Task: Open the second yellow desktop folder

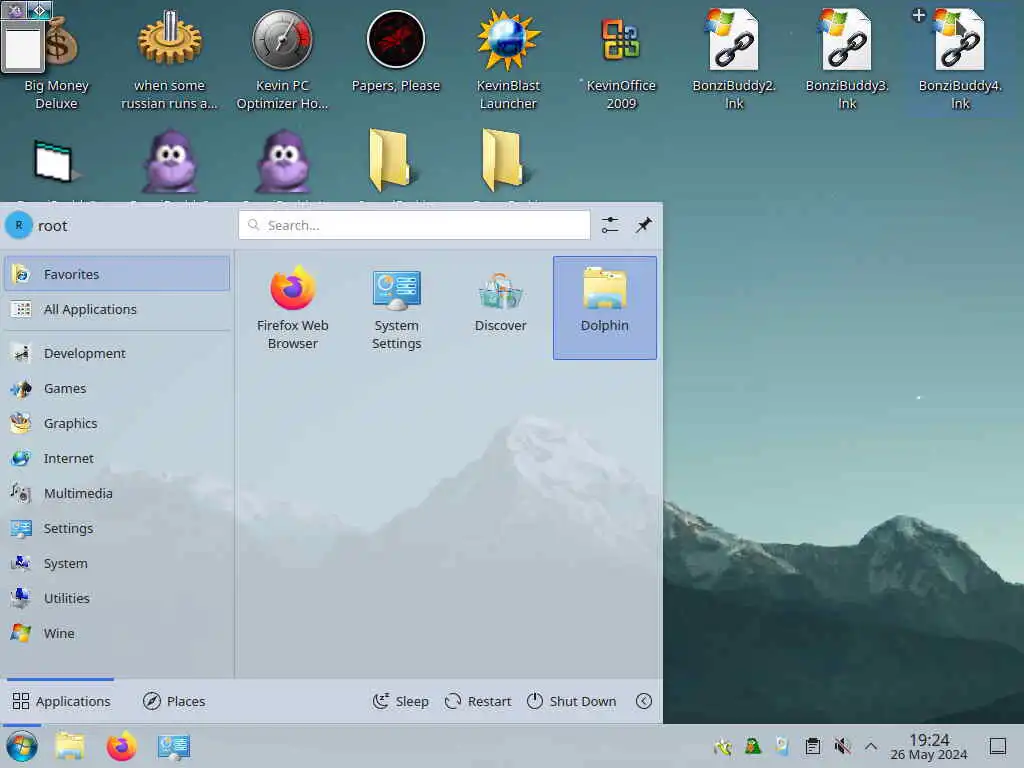Action: coord(504,161)
